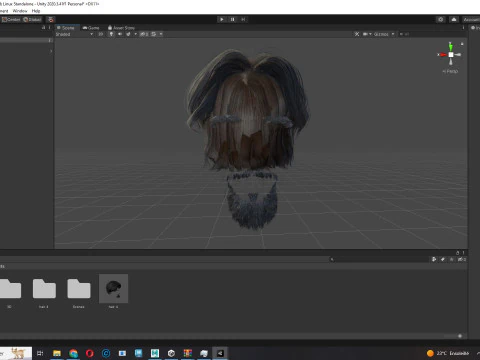Image resolution: width=480 pixels, height=360 pixels.
Task: Open File Explorer from the taskbar
Action: coord(57,353)
